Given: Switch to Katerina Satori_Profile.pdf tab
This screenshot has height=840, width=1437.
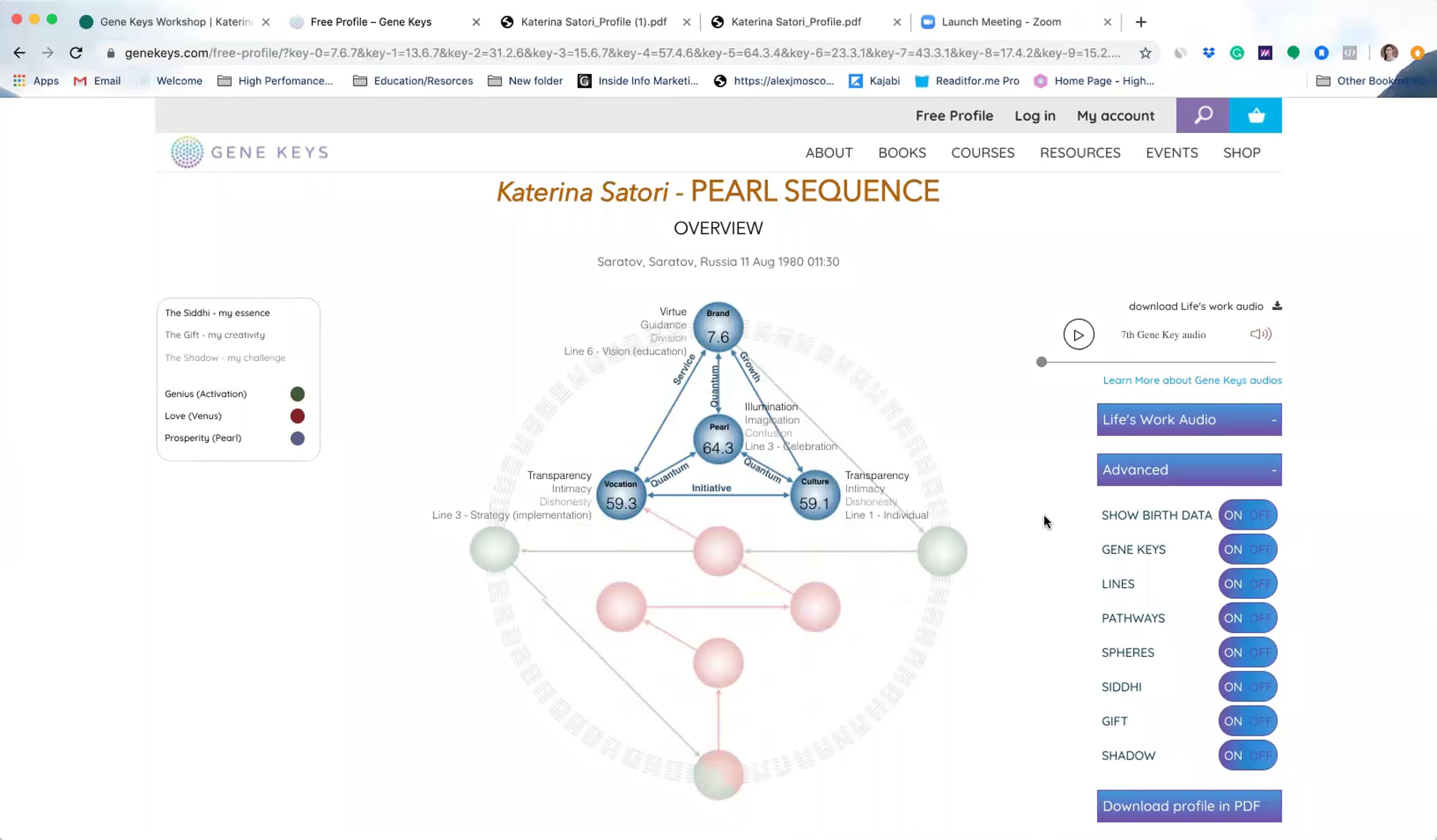Looking at the screenshot, I should [x=796, y=22].
